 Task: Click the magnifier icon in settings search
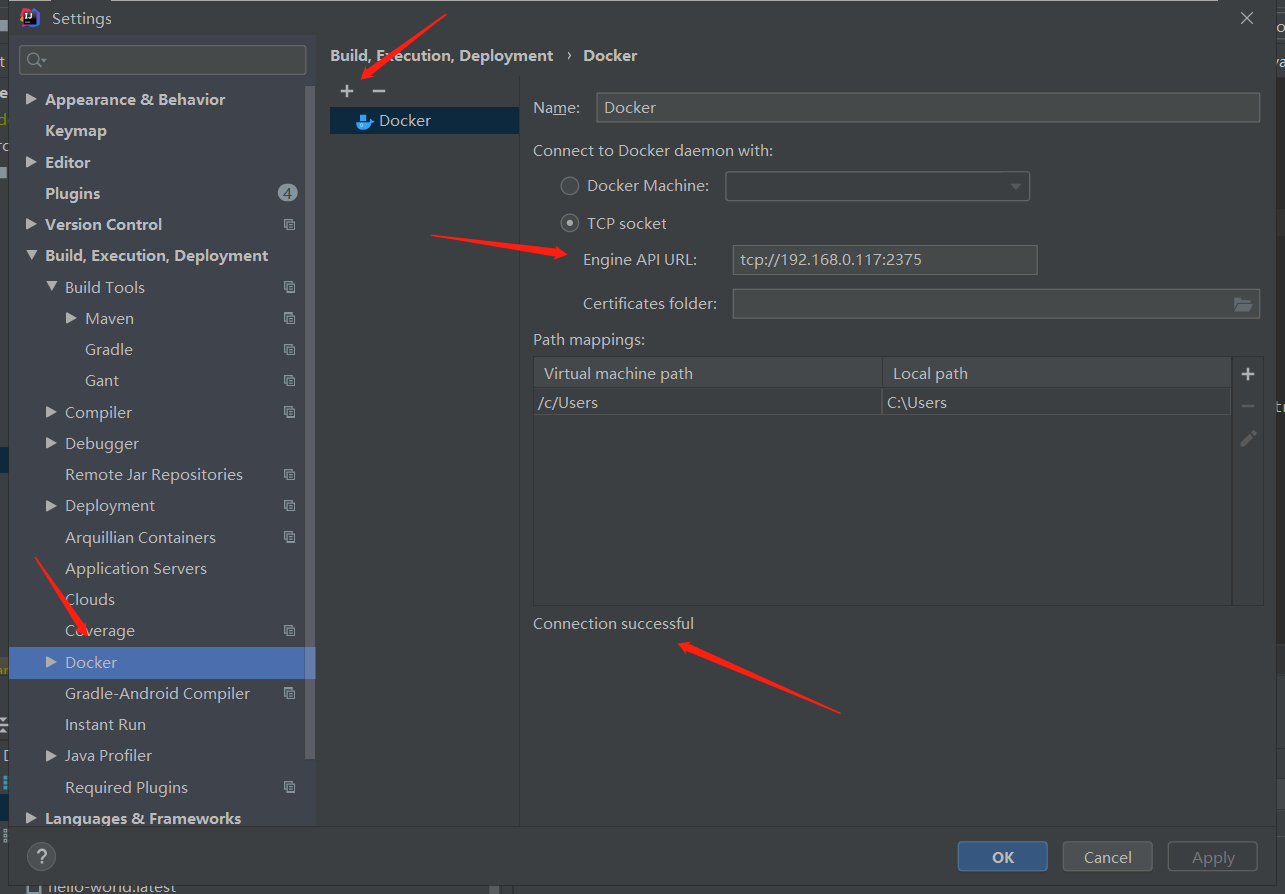pyautogui.click(x=36, y=60)
